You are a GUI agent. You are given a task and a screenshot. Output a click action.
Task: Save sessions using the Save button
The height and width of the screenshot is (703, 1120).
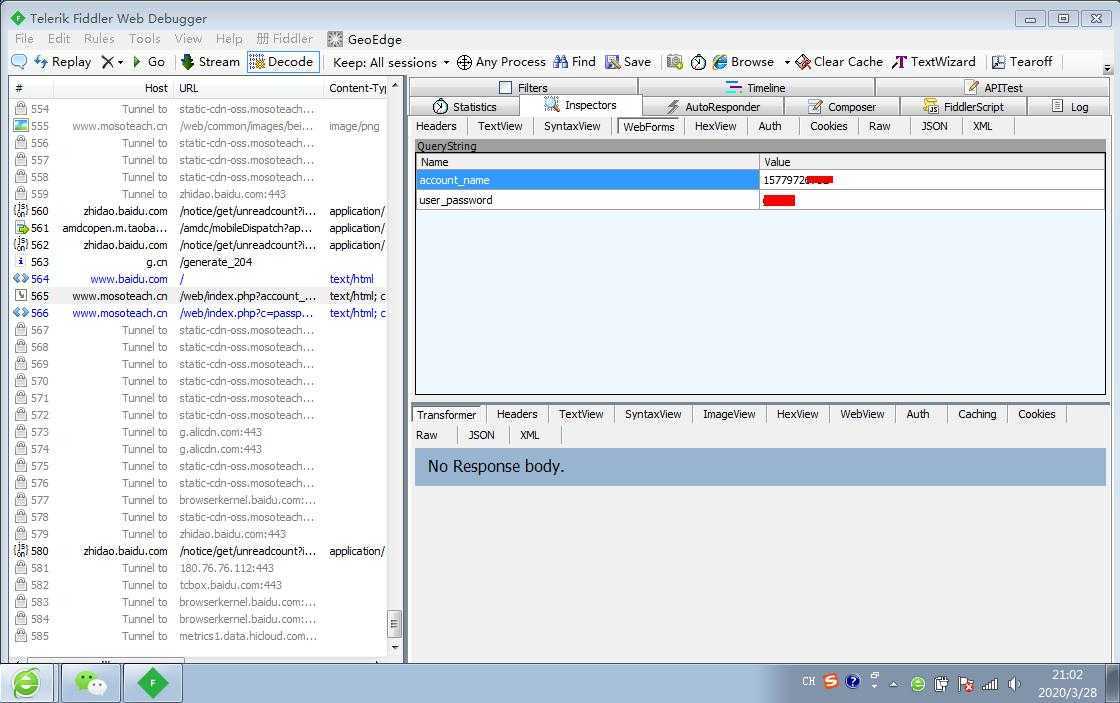point(628,62)
